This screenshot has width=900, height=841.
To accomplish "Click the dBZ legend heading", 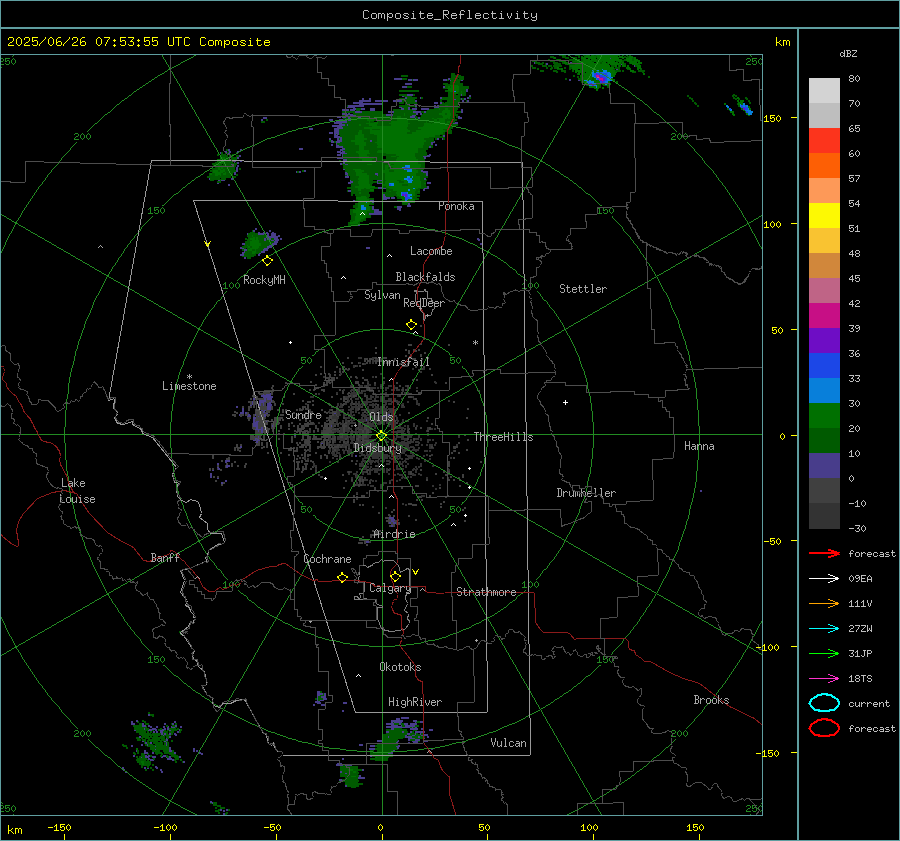I will 848,54.
